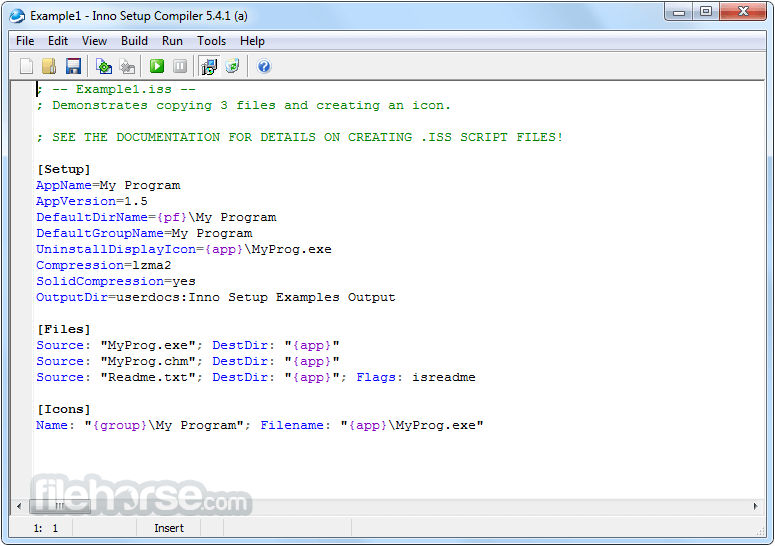Click the horizontal scrollbar left arrow
Viewport: 775px width, 546px height.
[19, 506]
